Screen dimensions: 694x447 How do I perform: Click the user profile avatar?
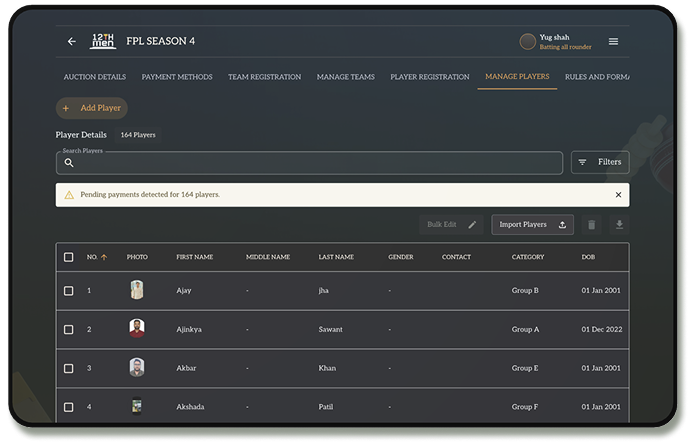(x=527, y=42)
